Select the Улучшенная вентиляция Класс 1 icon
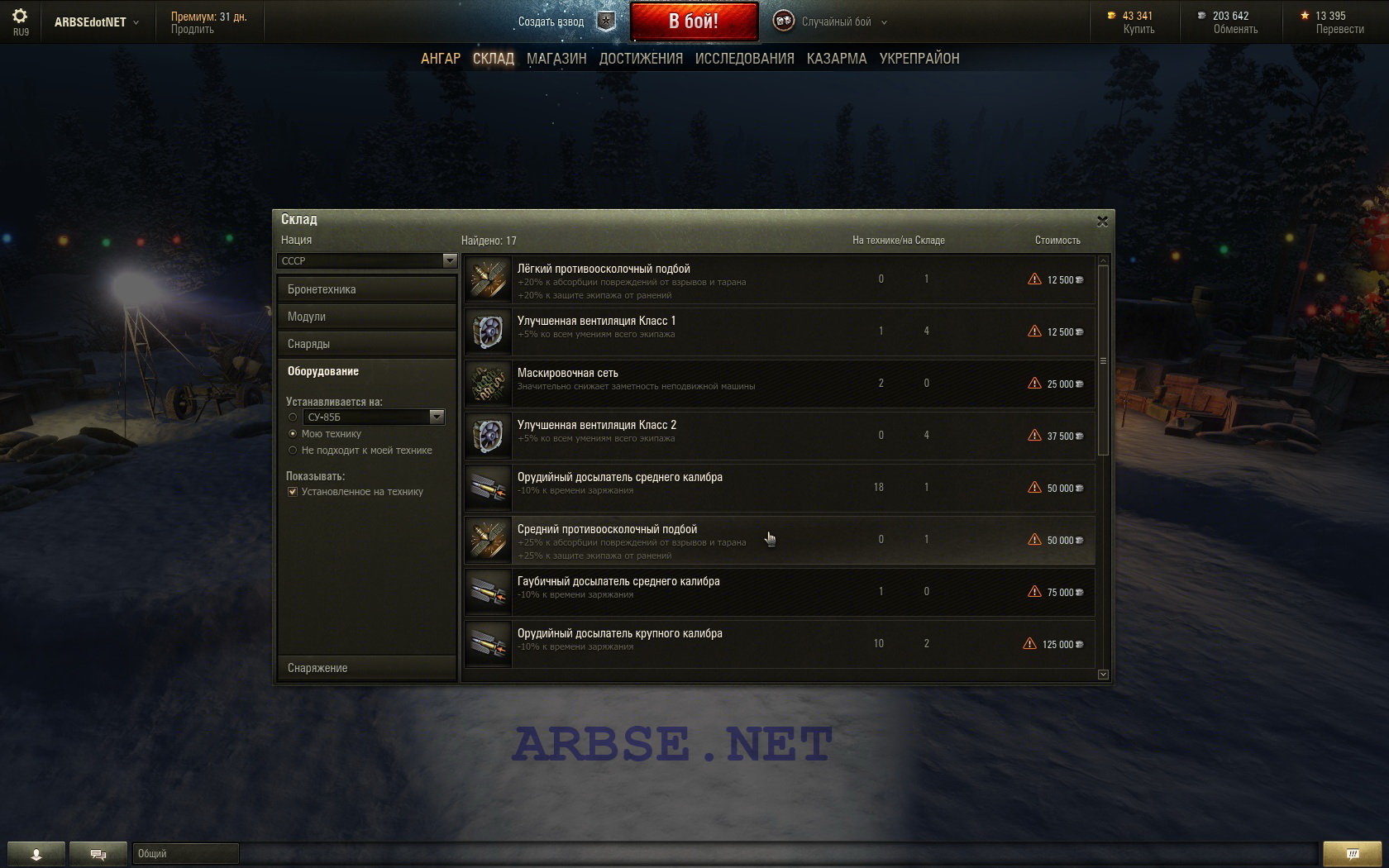 coord(489,331)
